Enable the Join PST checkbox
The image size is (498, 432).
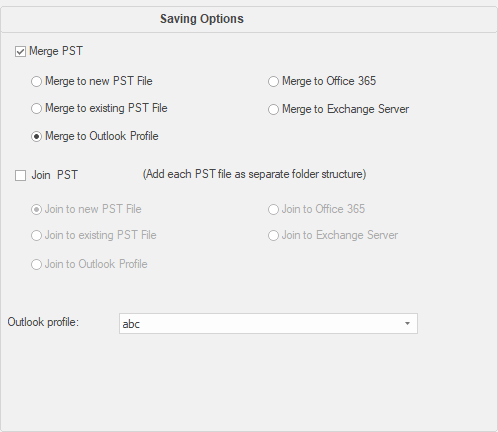tap(20, 175)
